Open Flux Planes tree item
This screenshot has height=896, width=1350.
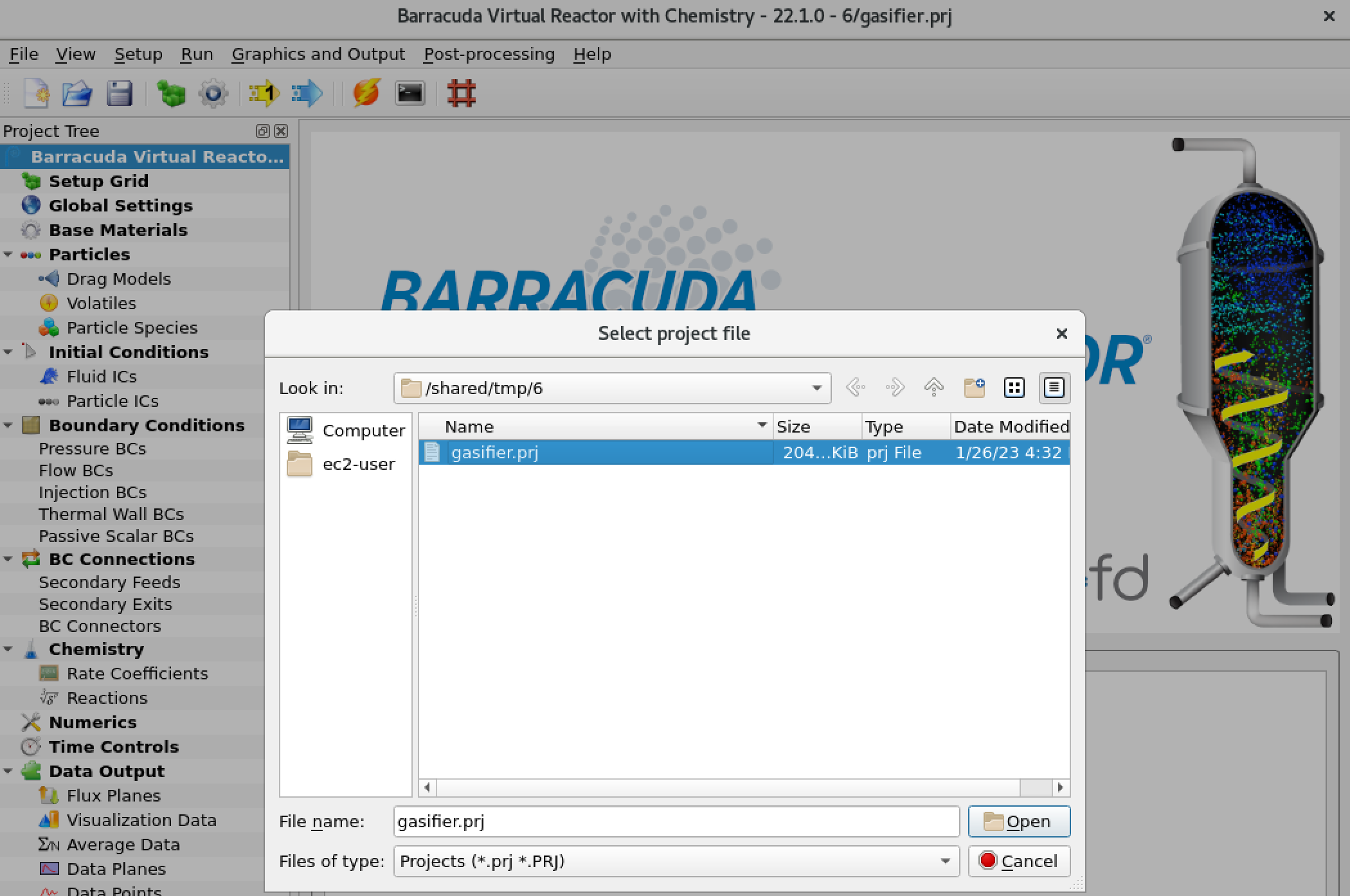(114, 796)
